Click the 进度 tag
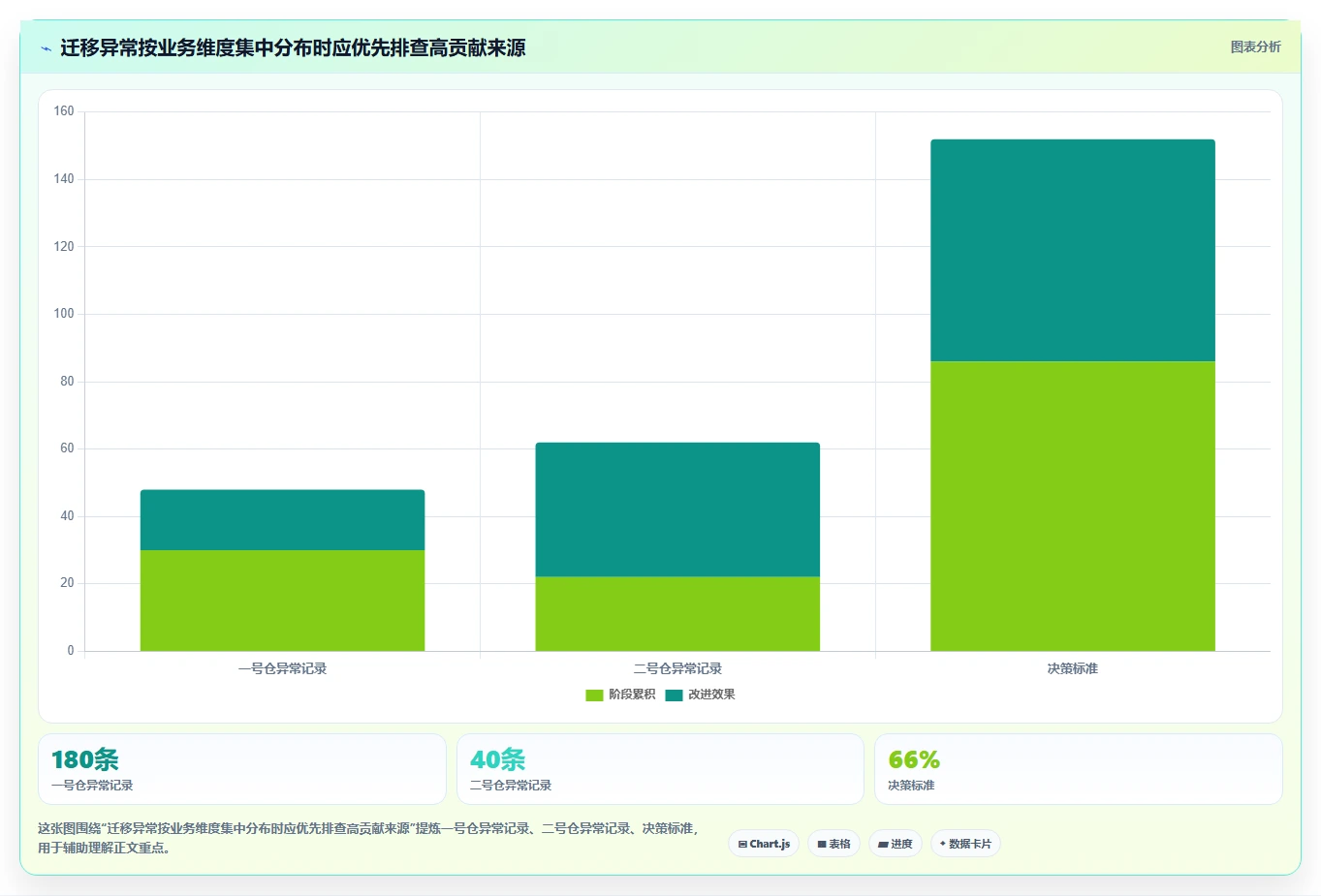This screenshot has height=896, width=1321. point(896,844)
